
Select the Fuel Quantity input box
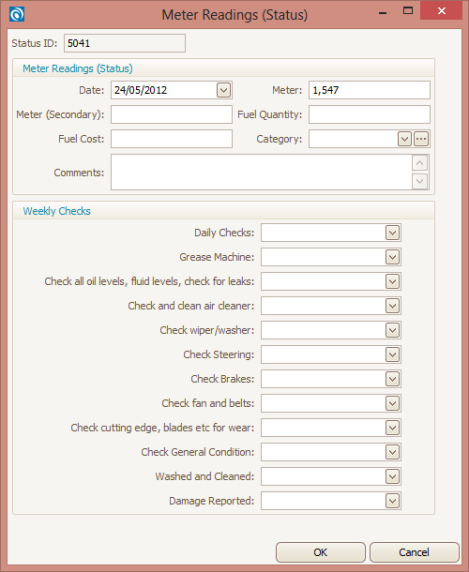(x=369, y=115)
